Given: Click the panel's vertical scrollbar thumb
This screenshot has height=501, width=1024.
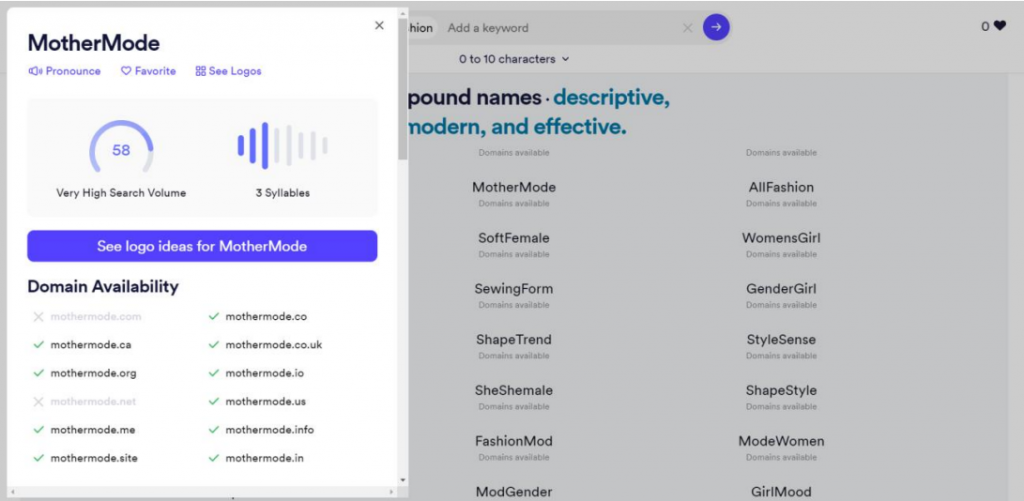Looking at the screenshot, I should point(403,89).
